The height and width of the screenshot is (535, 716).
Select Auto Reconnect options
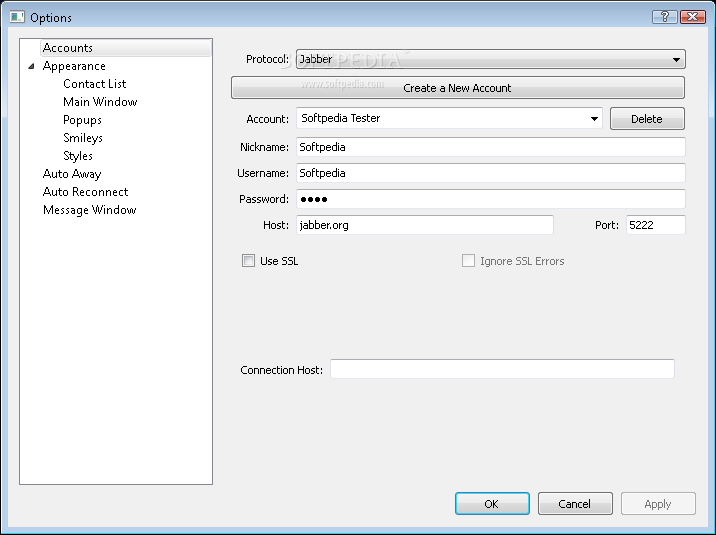click(85, 192)
